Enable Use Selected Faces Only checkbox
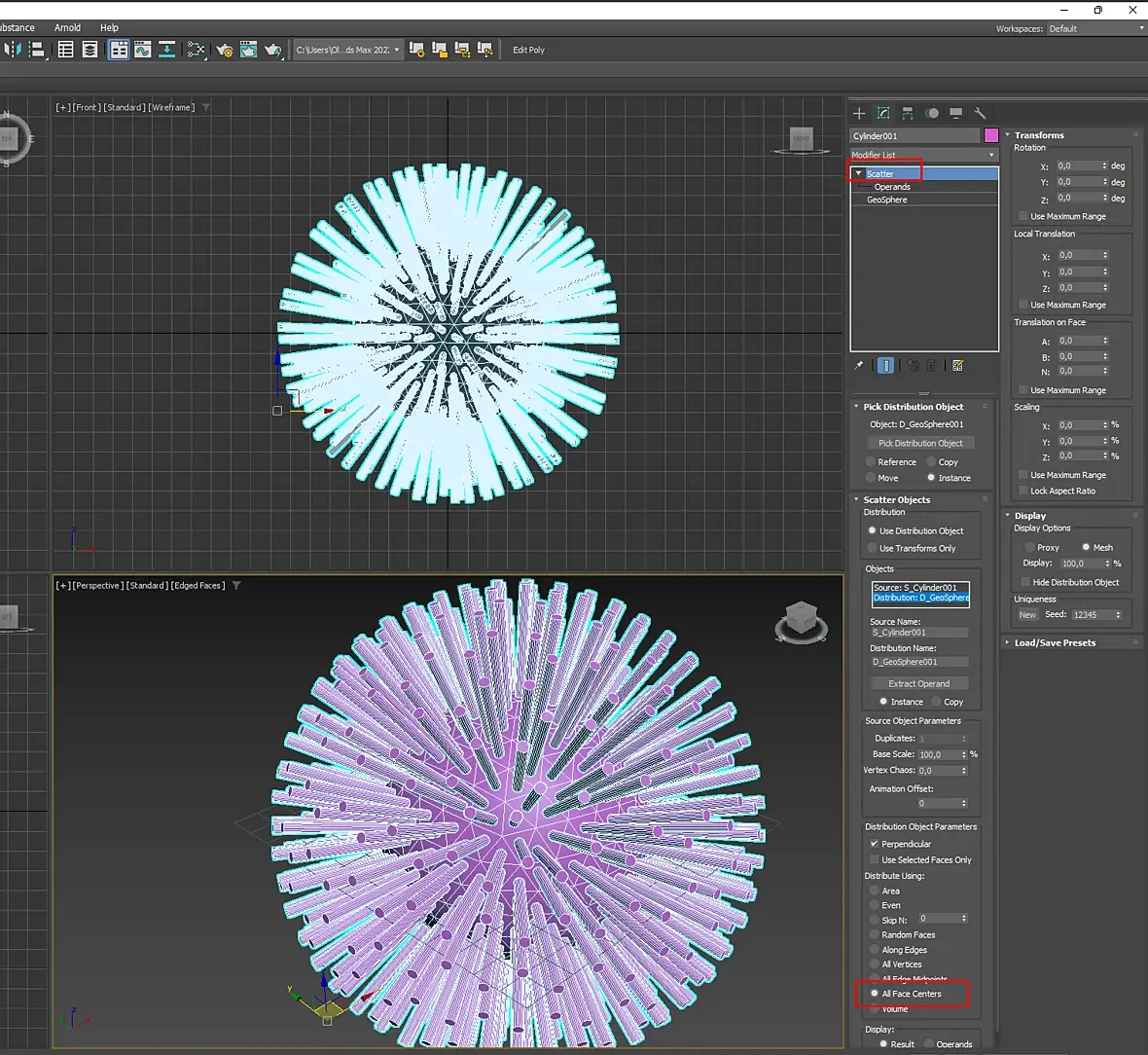This screenshot has width=1148, height=1055. tap(875, 859)
